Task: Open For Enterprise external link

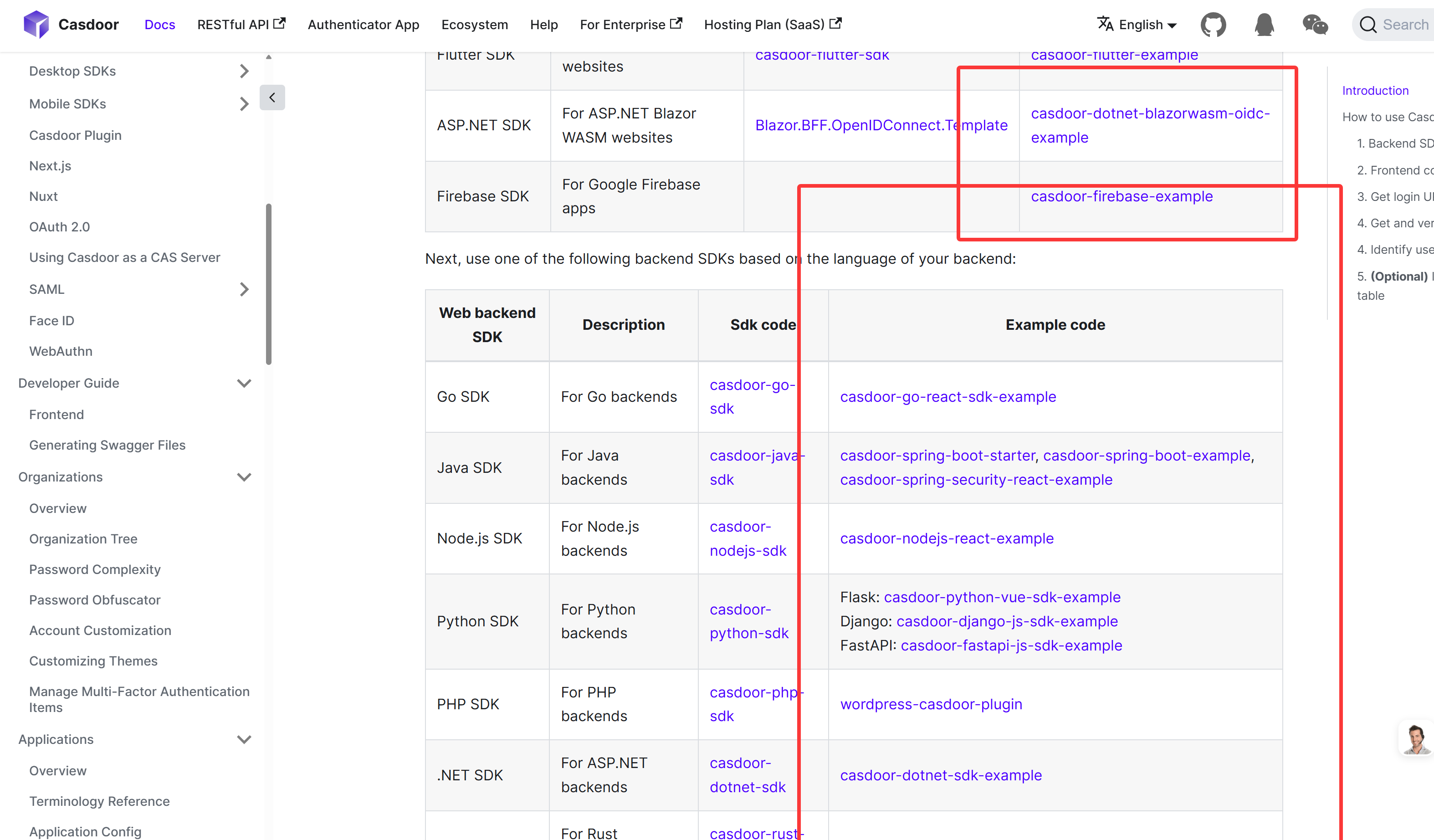Action: tap(630, 25)
